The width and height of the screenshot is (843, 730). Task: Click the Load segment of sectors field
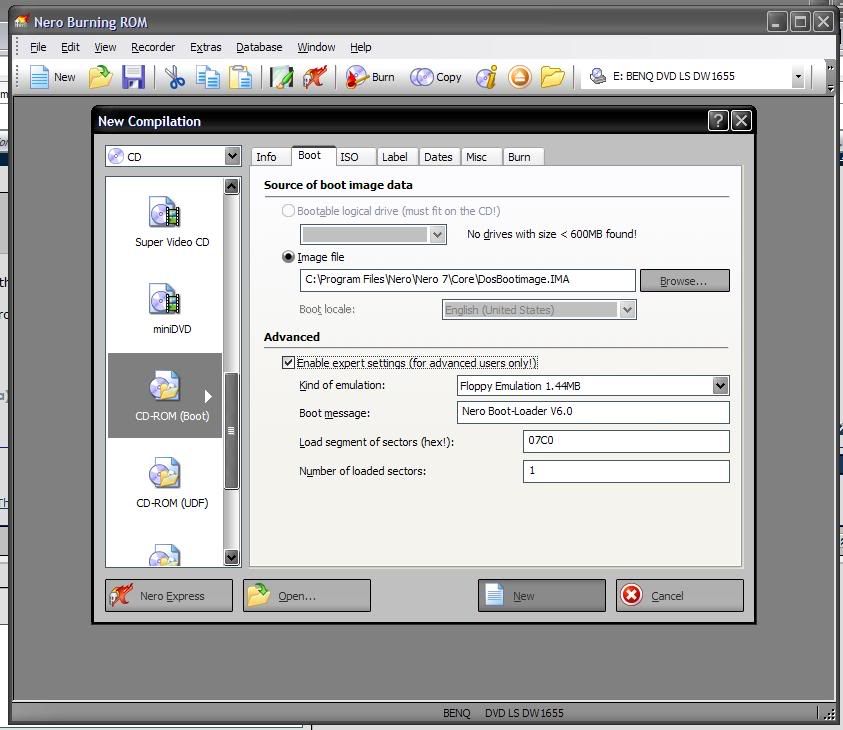tap(626, 441)
